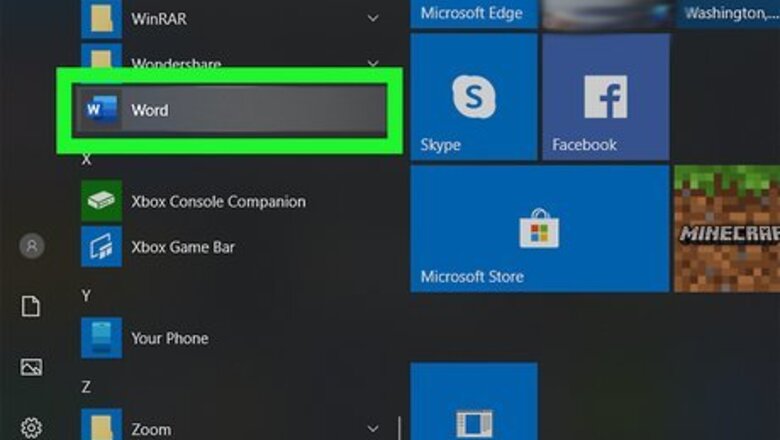Open Documents from Start sidebar
Screen dimensions: 780x440
(x=30, y=306)
